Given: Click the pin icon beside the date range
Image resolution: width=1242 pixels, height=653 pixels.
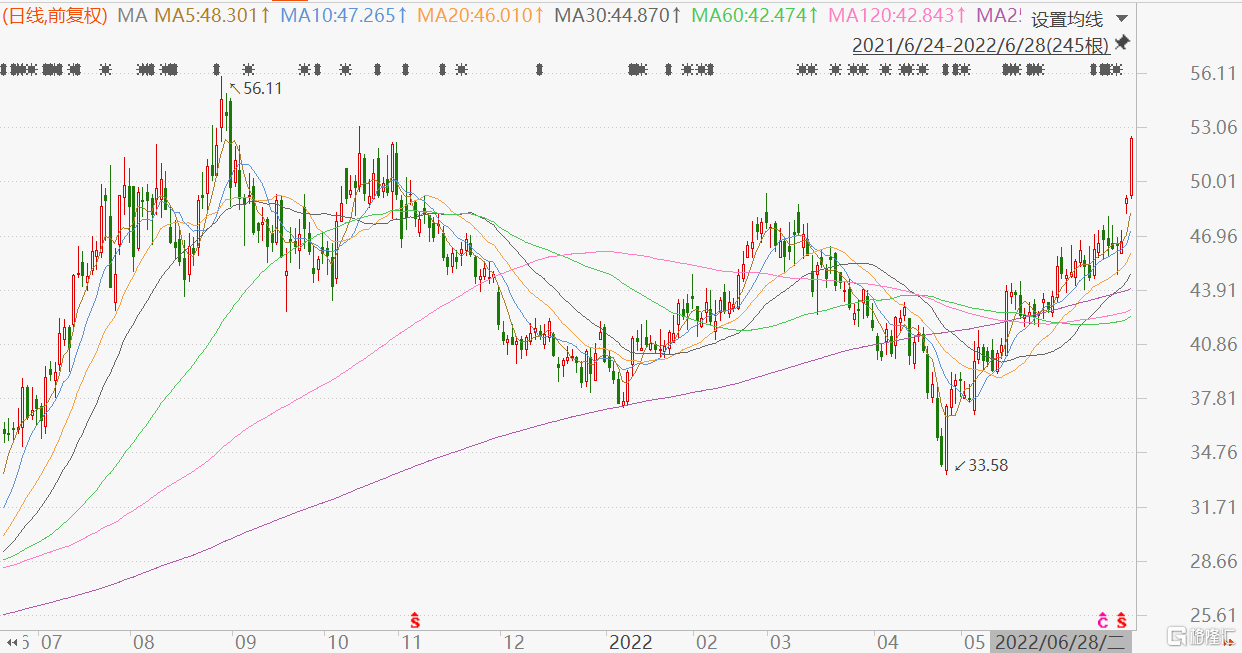Looking at the screenshot, I should point(1122,43).
